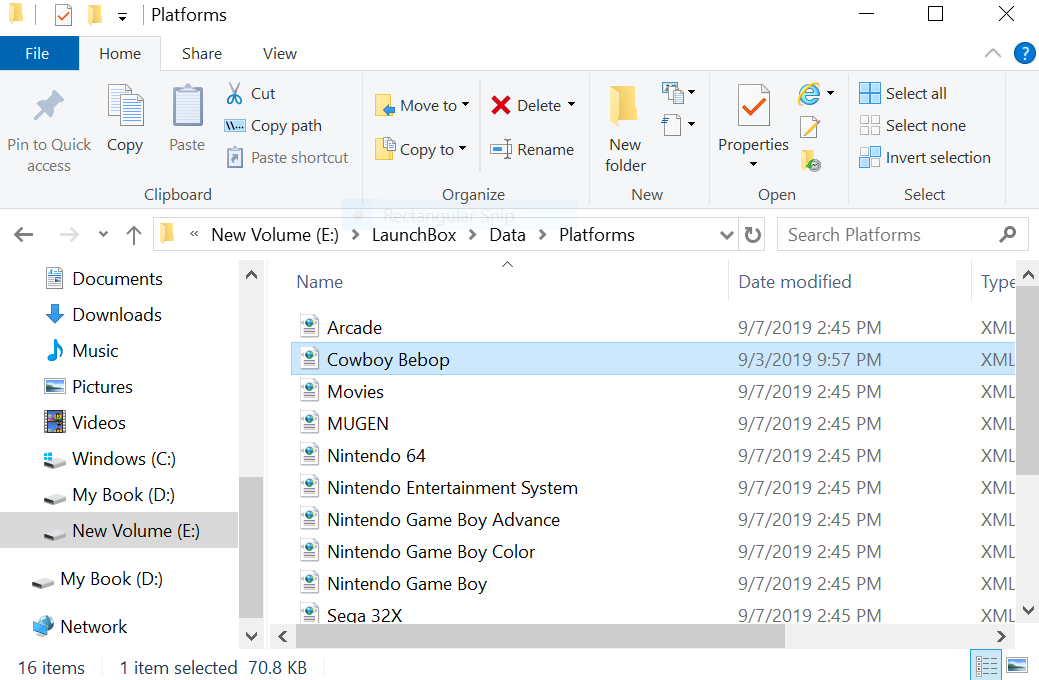Click LaunchBox in the address path
Viewport: 1039px width, 680px height.
coord(414,235)
